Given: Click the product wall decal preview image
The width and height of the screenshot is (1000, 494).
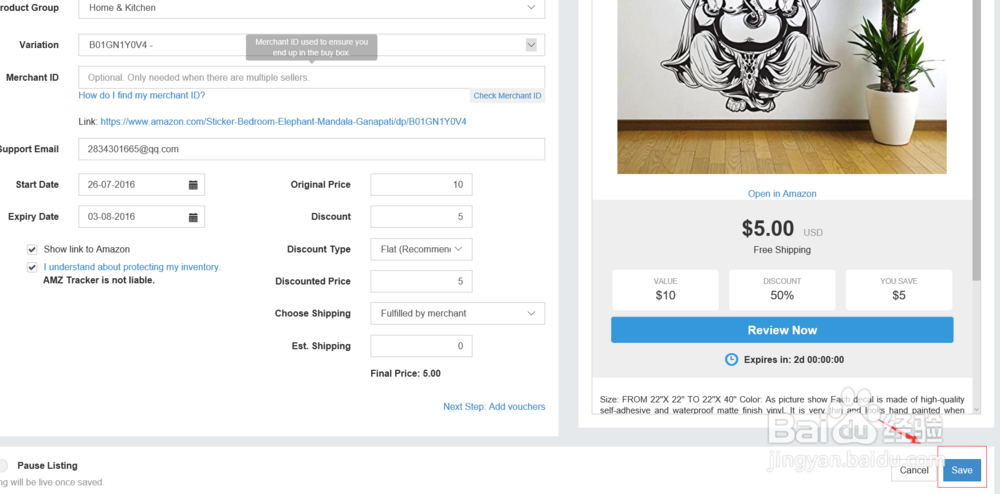Looking at the screenshot, I should click(x=782, y=87).
